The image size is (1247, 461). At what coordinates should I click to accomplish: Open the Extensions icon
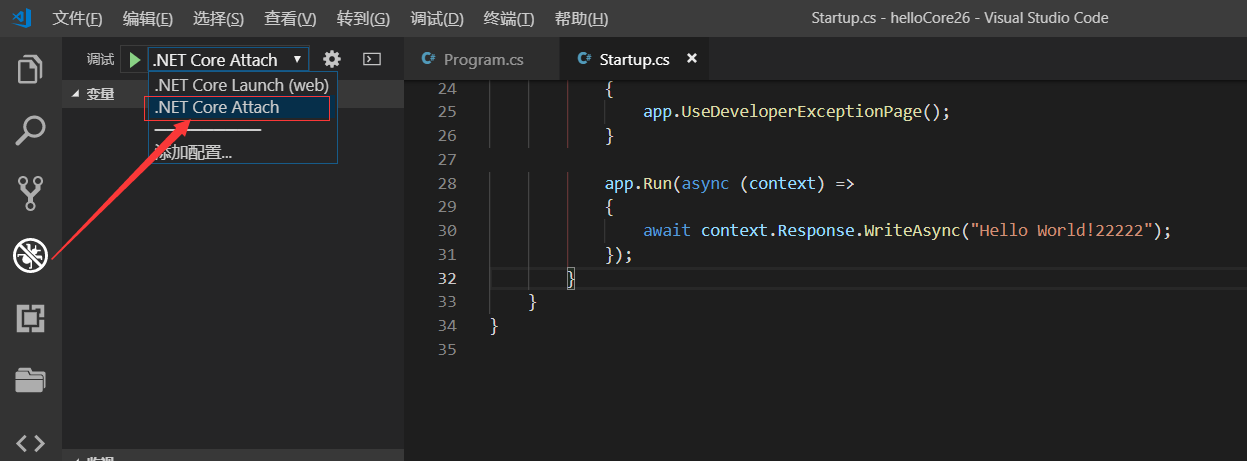pos(30,319)
